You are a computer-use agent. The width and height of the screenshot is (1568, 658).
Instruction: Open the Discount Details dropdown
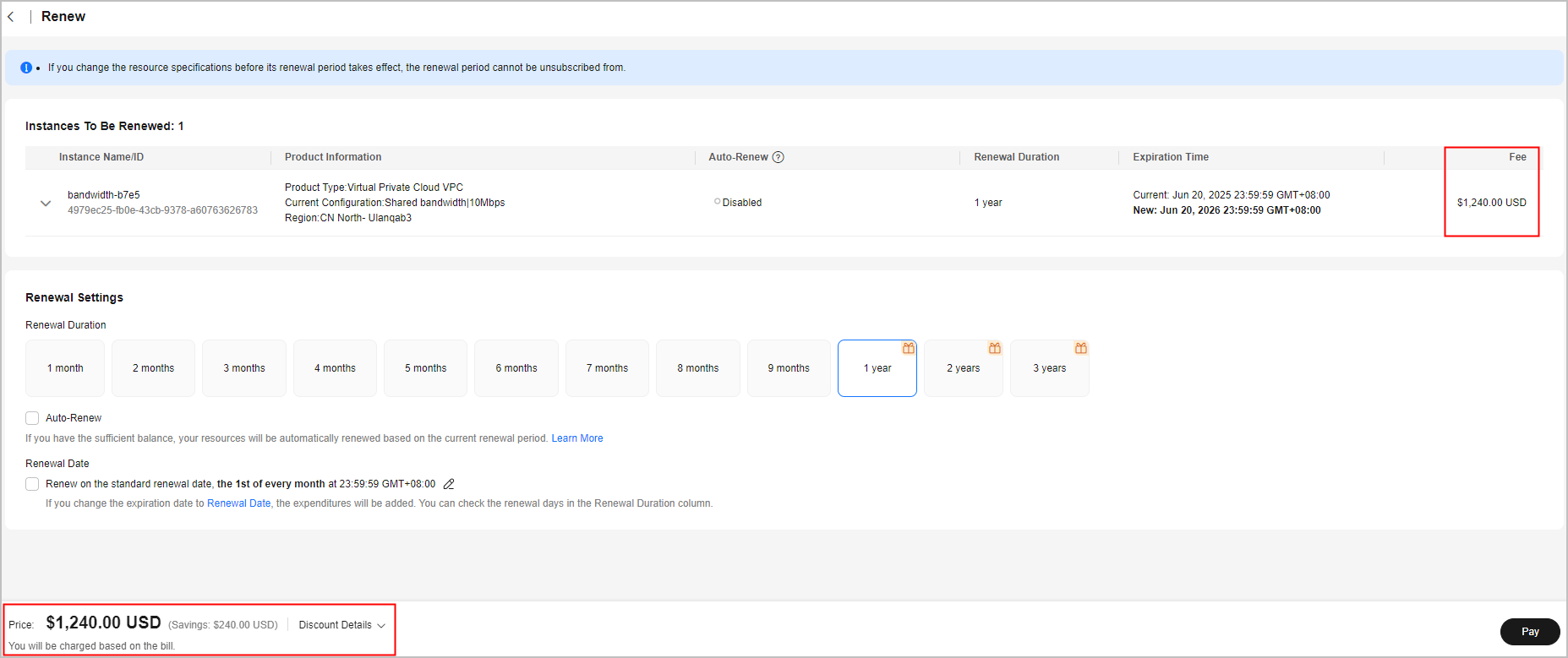point(341,625)
